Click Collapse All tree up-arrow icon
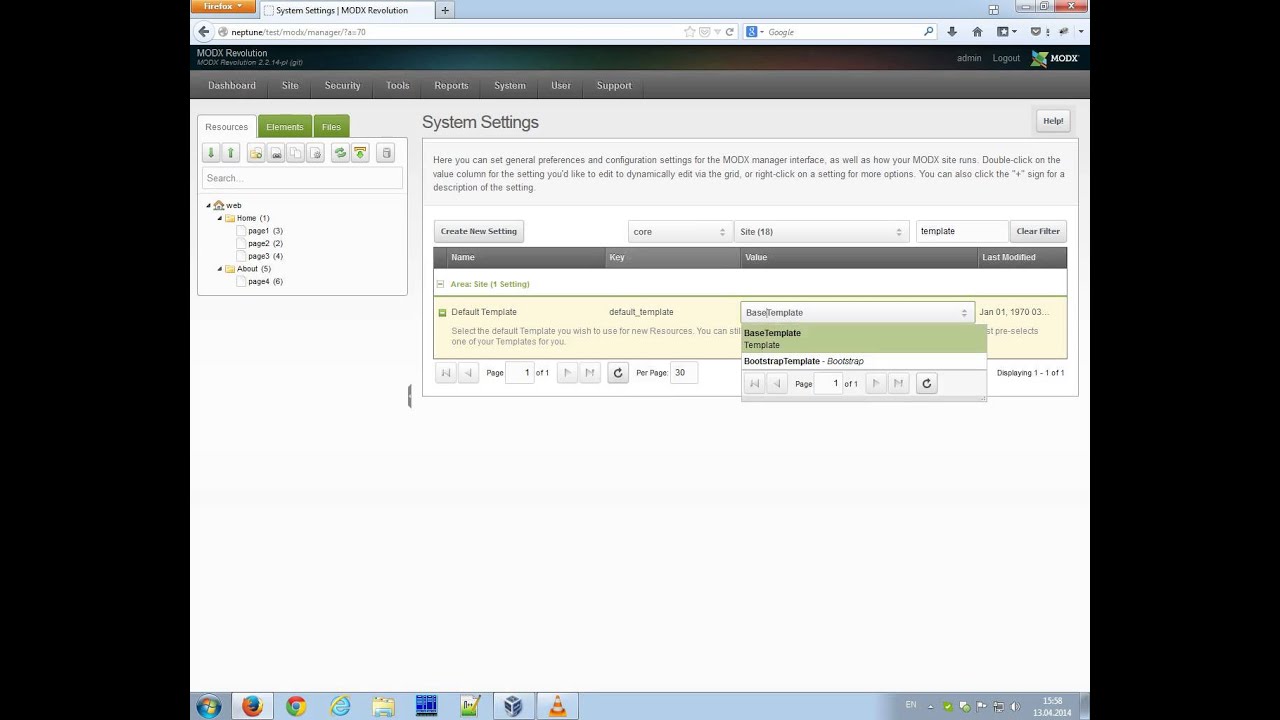Screen dimensions: 1280x720 click(x=231, y=153)
